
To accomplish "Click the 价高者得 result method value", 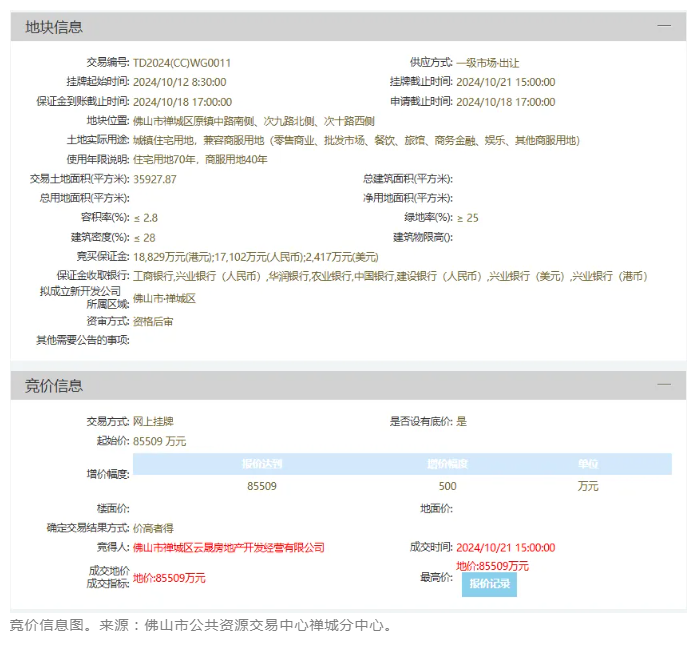I will (x=154, y=527).
